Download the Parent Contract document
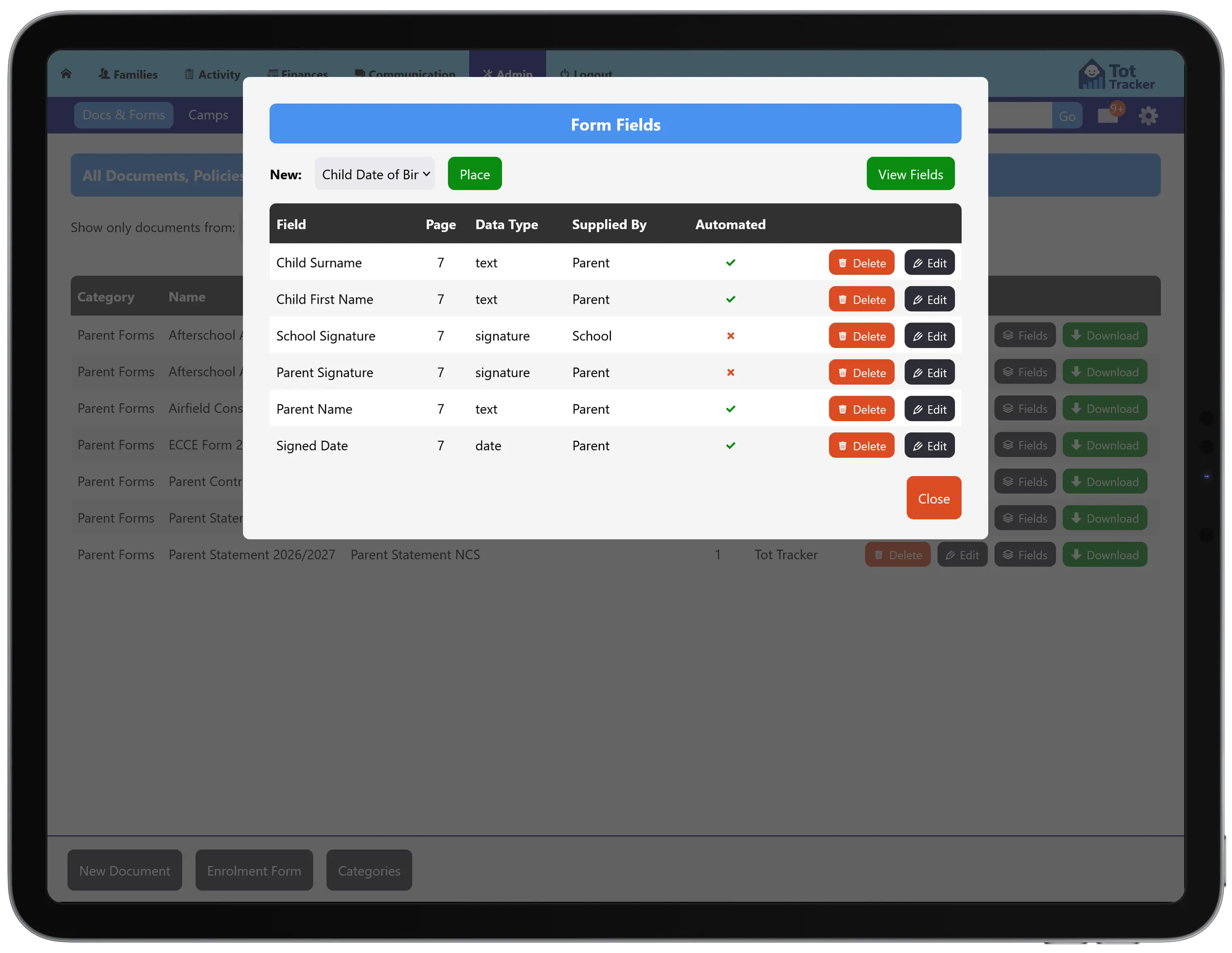 coord(1105,482)
